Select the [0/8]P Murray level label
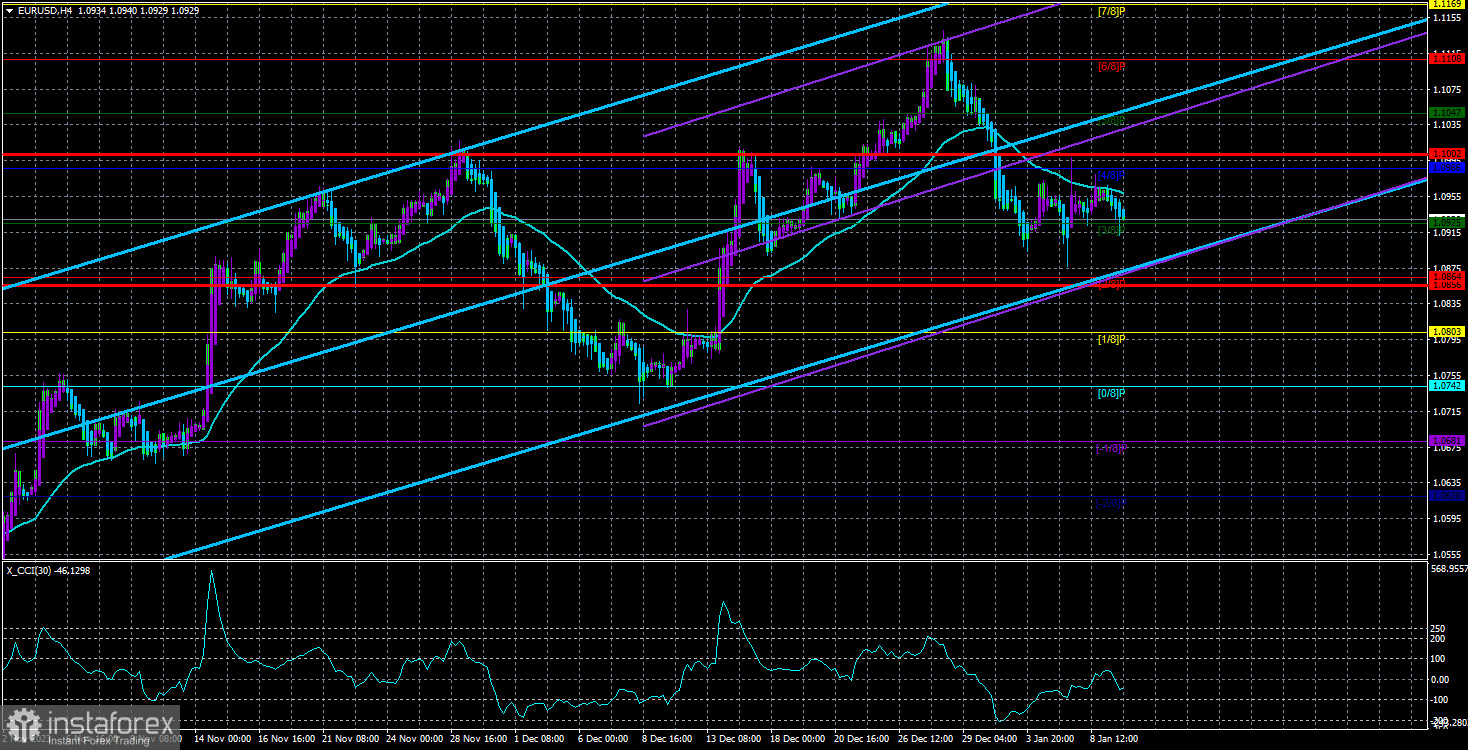Image resolution: width=1468 pixels, height=750 pixels. [1111, 393]
